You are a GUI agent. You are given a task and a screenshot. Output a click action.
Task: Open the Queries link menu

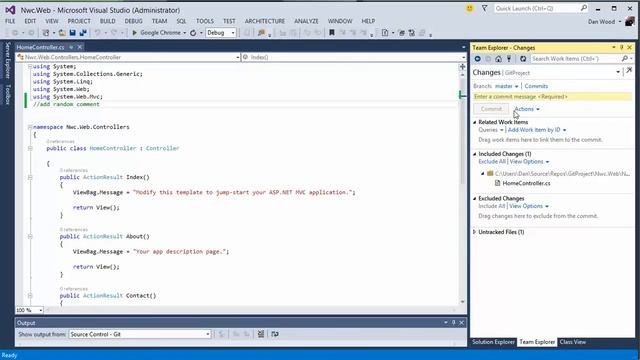point(491,130)
